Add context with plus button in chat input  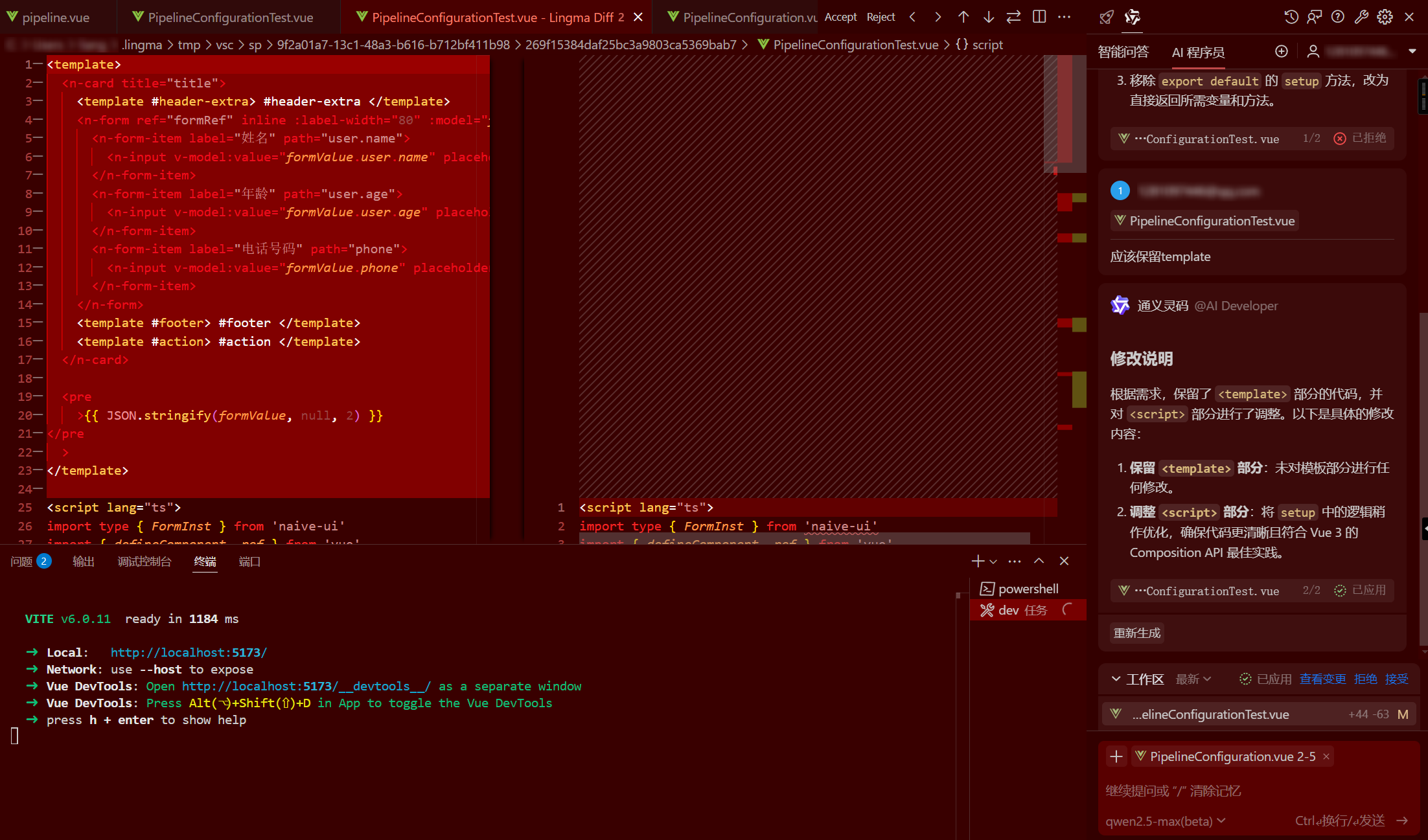pos(1116,756)
